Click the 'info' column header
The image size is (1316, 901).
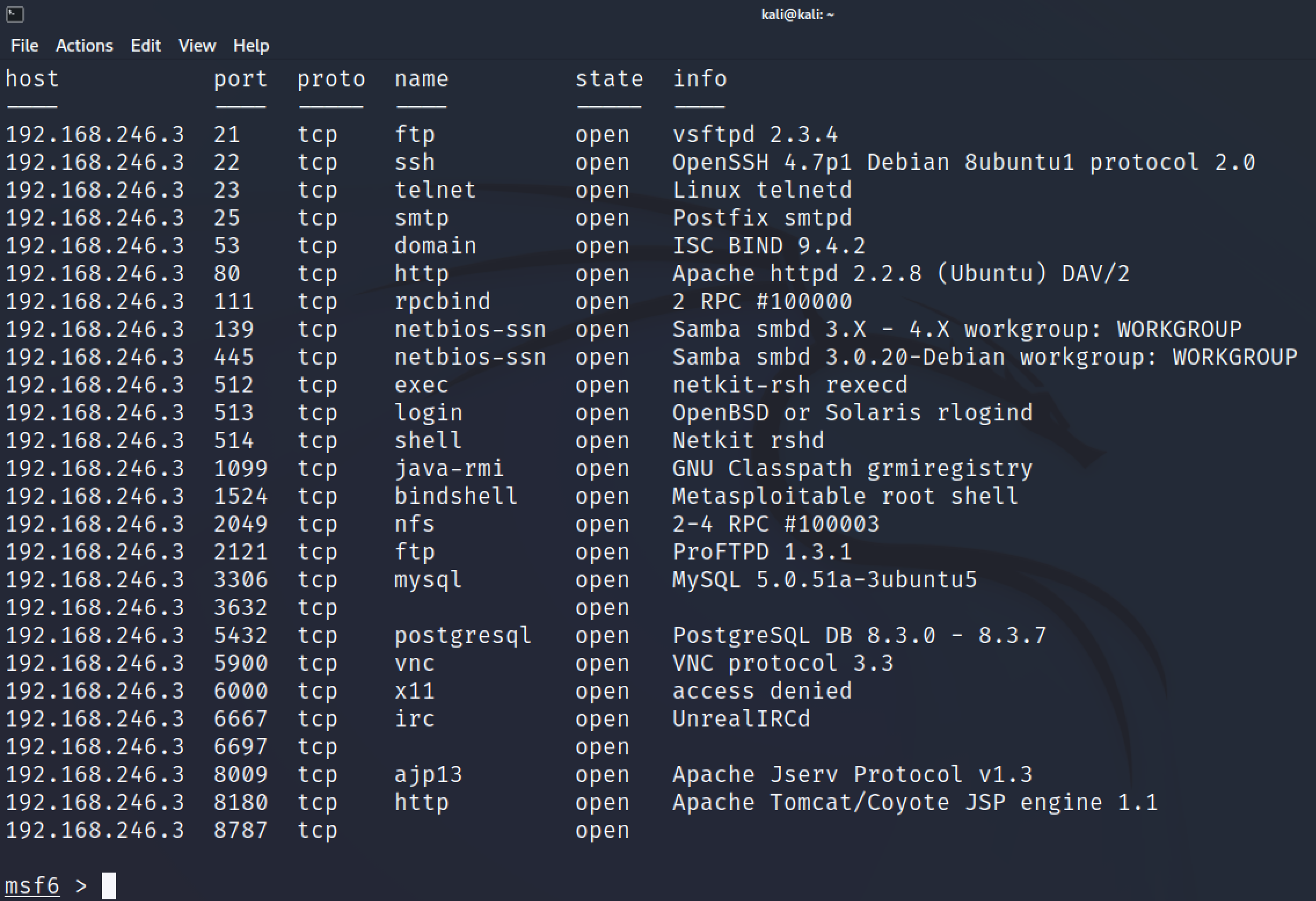(699, 79)
